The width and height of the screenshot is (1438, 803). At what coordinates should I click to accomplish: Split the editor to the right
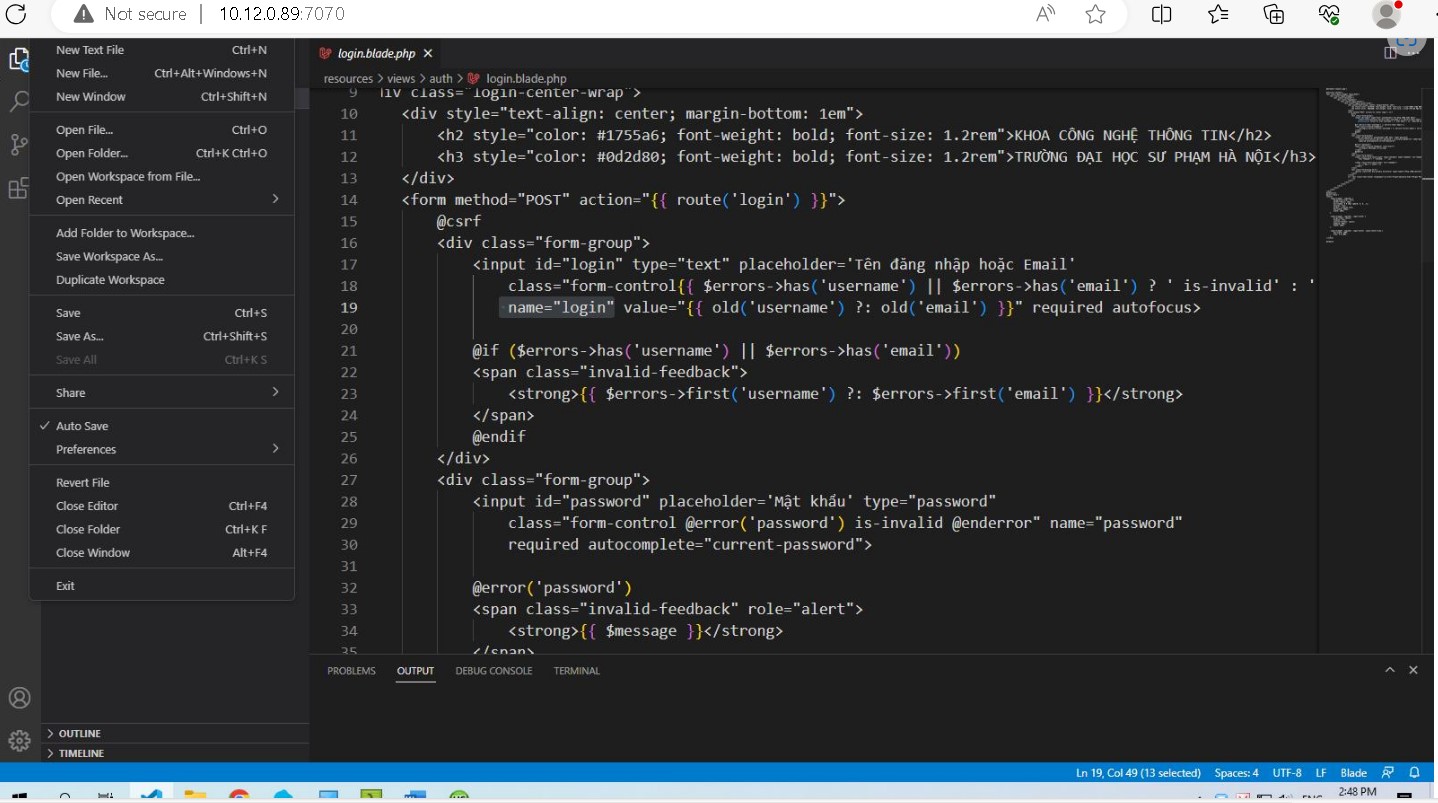[1390, 53]
